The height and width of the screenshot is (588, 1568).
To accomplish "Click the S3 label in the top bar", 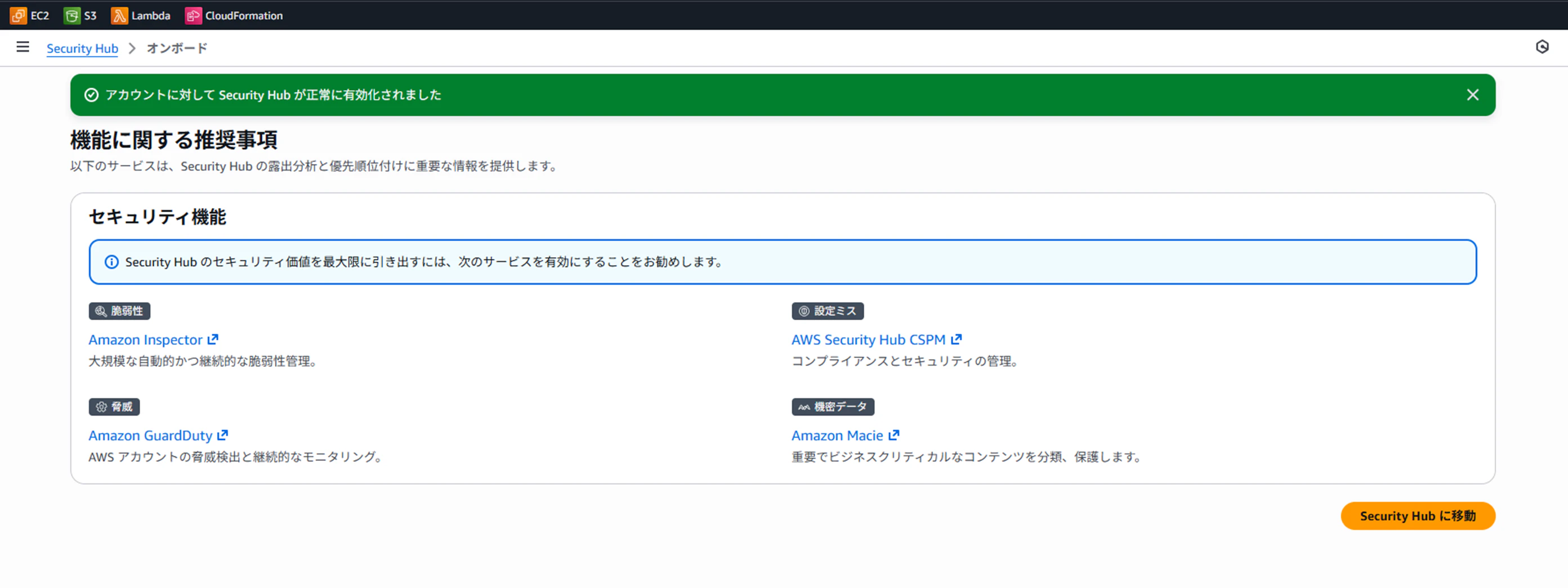I will 90,16.
